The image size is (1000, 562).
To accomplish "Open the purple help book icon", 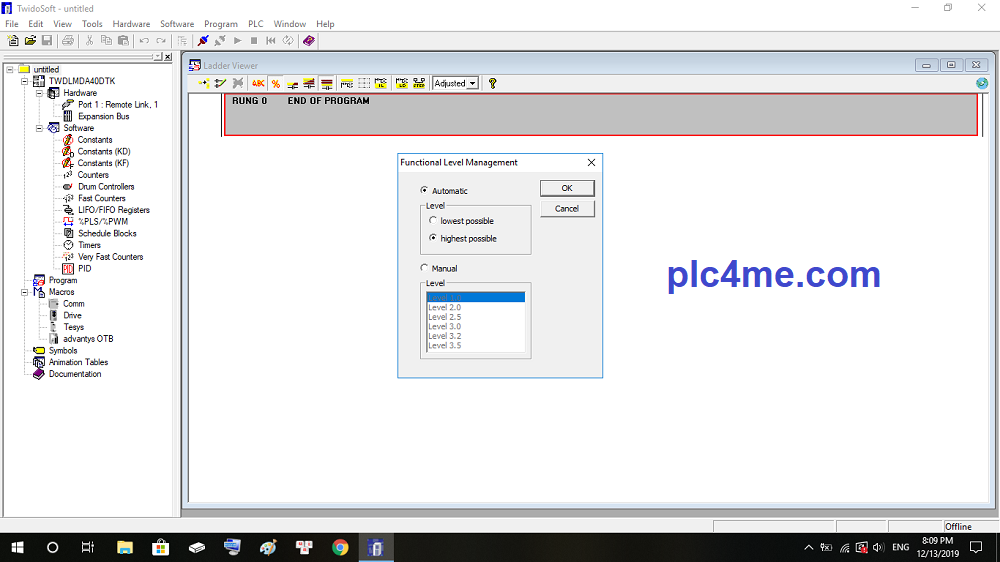I will coord(309,40).
